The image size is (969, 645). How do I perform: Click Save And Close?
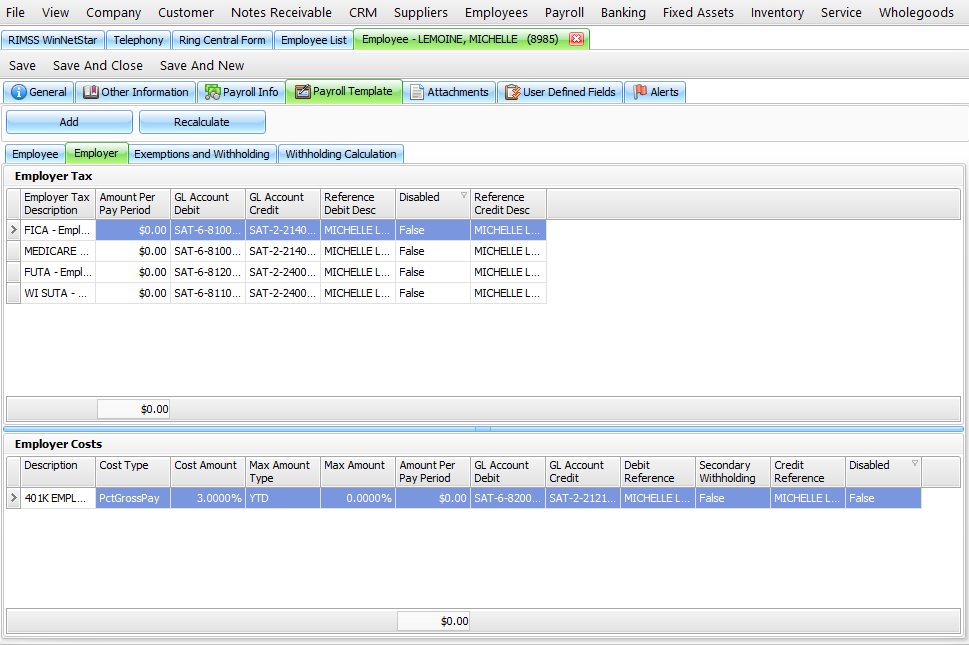pos(98,65)
